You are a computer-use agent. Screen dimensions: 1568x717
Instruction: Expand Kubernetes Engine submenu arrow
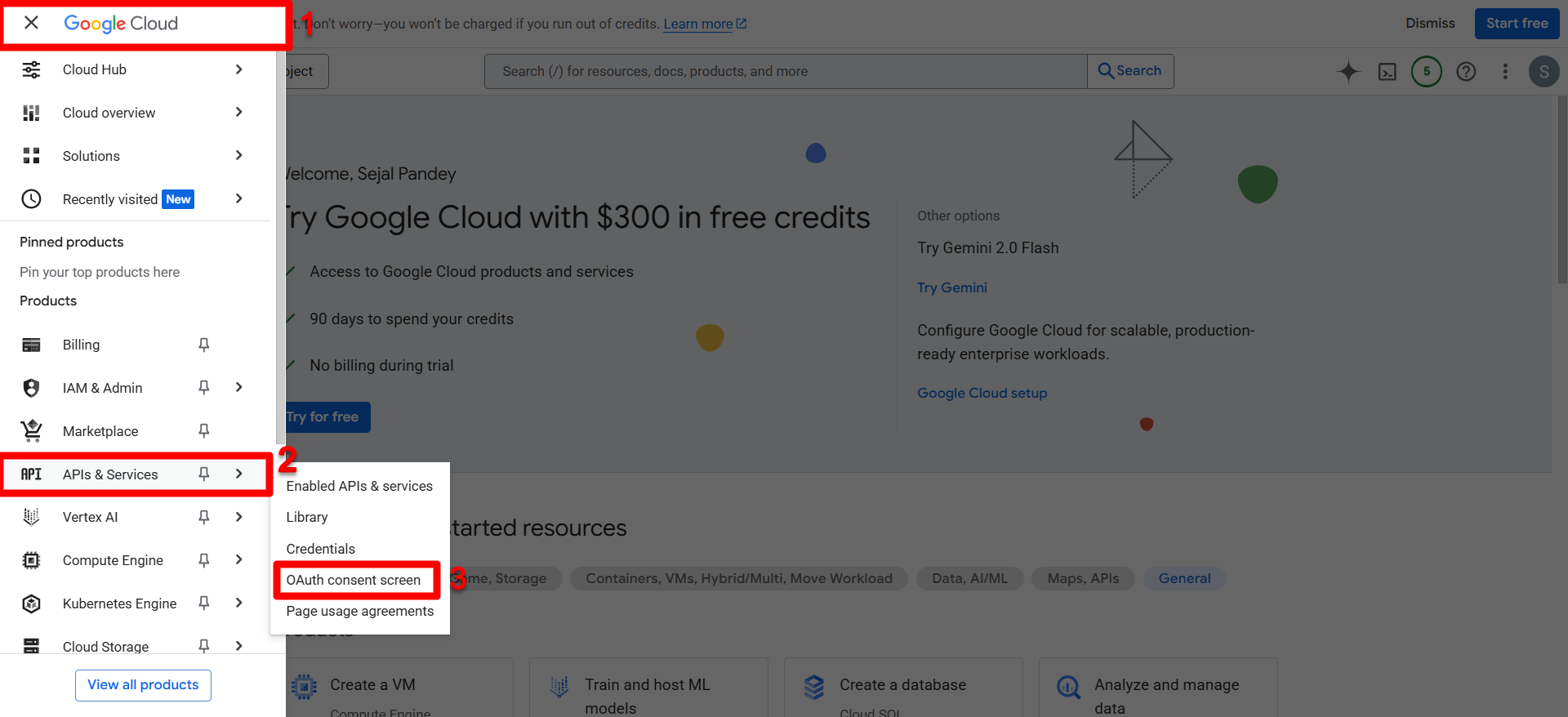coord(238,603)
